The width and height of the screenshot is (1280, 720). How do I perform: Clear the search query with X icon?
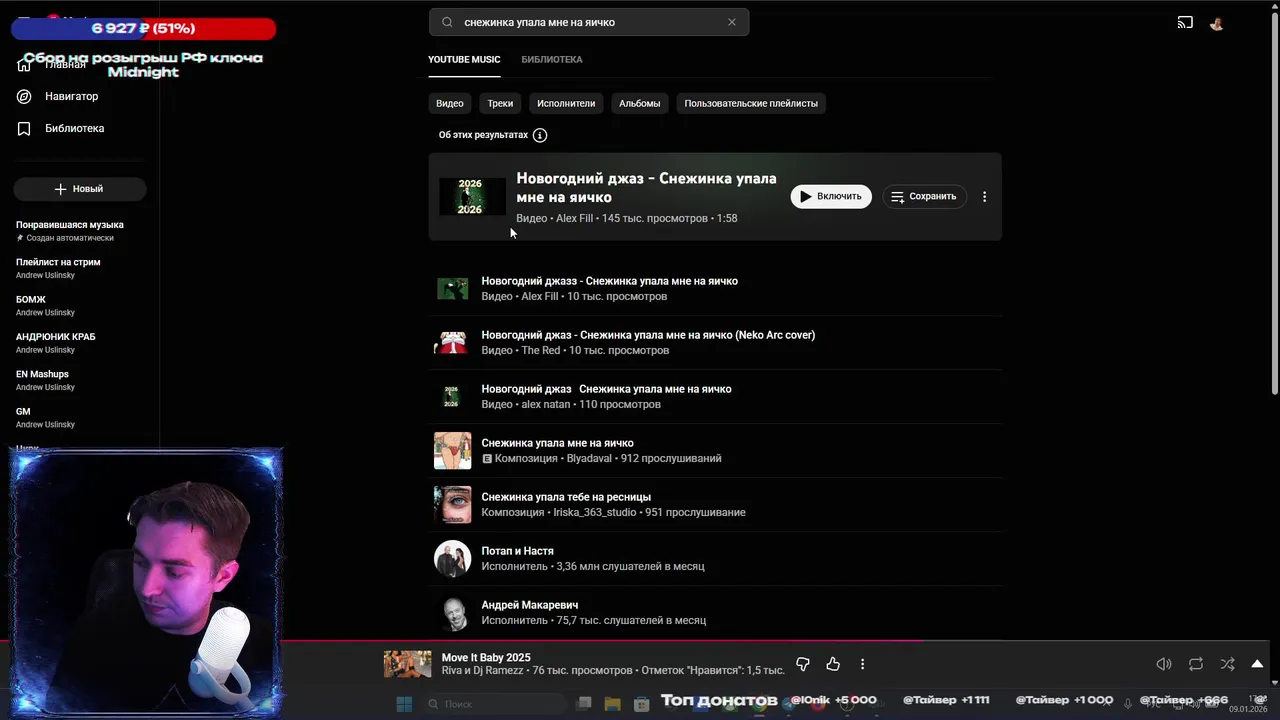(x=731, y=22)
